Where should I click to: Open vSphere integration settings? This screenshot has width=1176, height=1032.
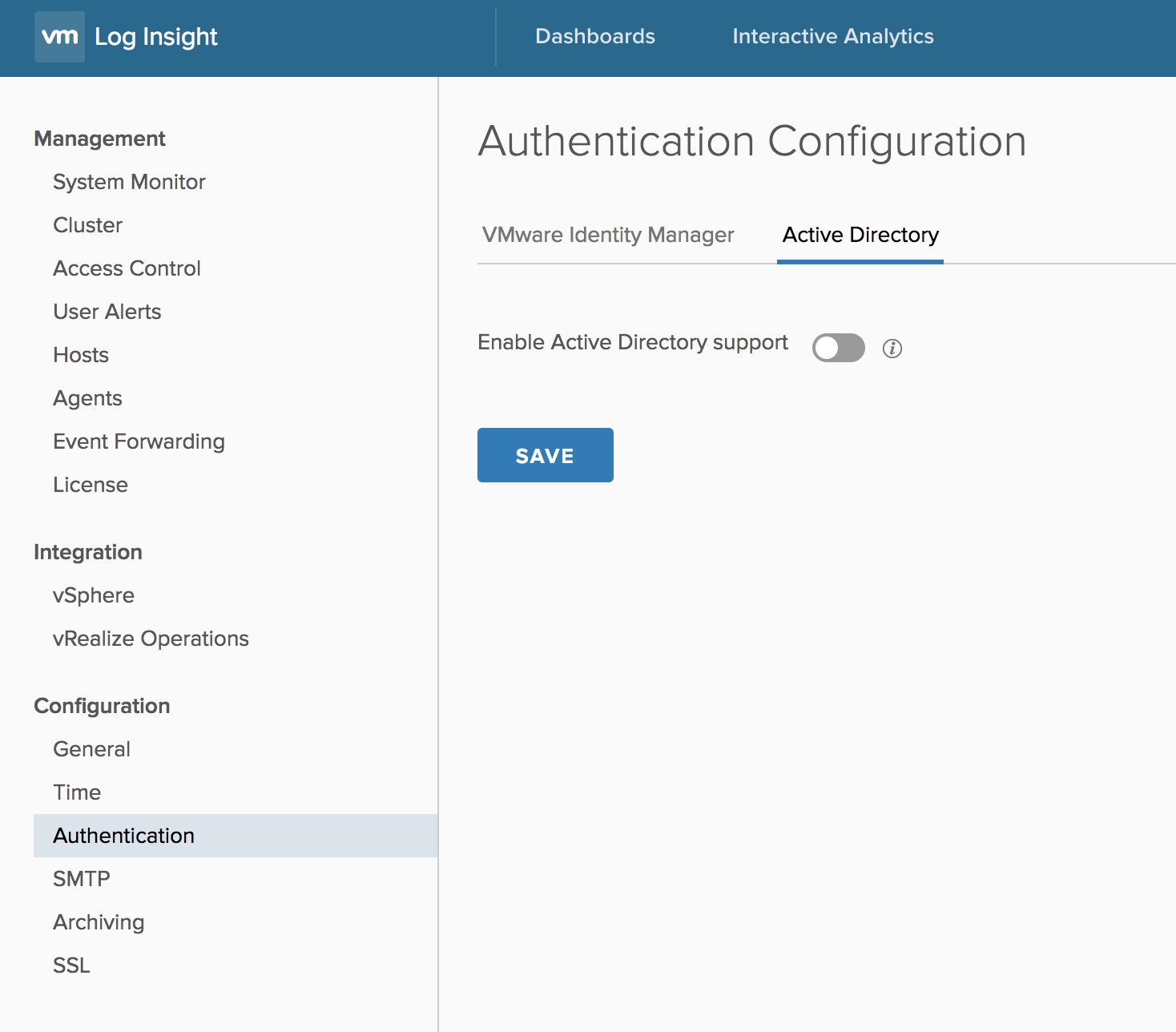[x=93, y=595]
